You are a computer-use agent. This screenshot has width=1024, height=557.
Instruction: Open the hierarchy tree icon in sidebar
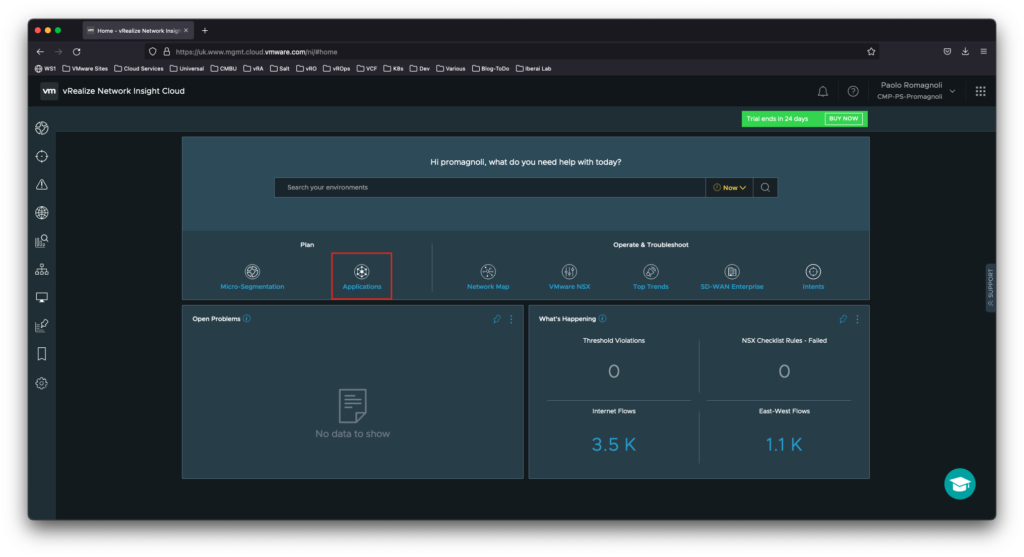[x=42, y=269]
